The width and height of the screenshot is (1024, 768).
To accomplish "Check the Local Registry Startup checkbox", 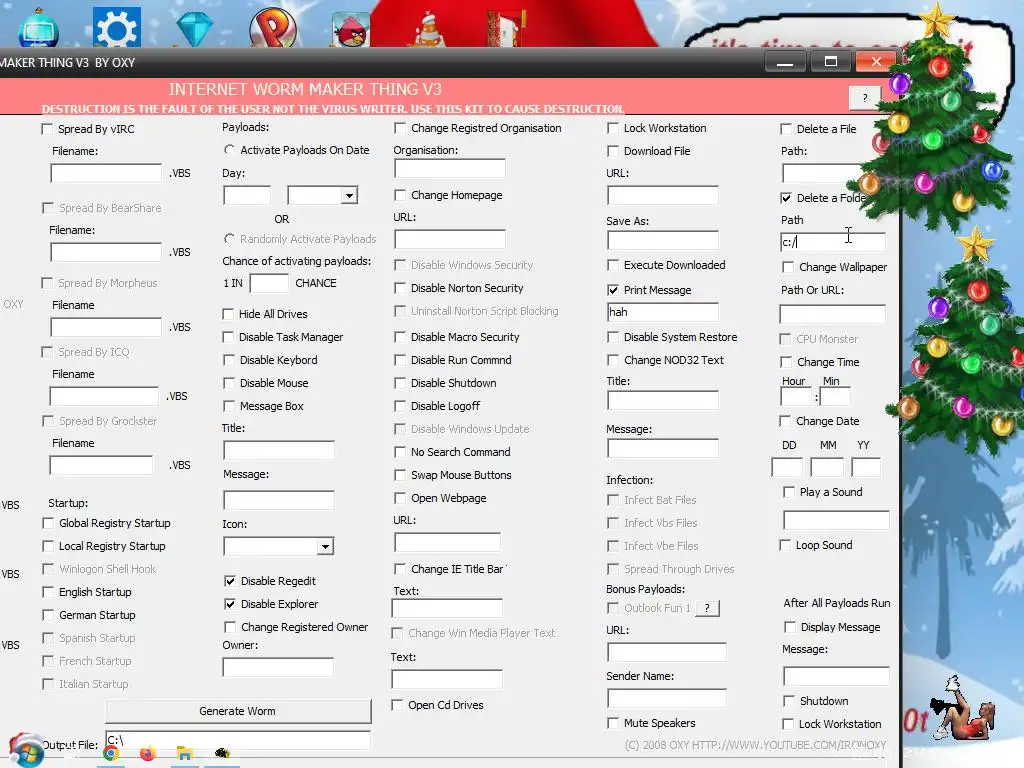I will 48,546.
